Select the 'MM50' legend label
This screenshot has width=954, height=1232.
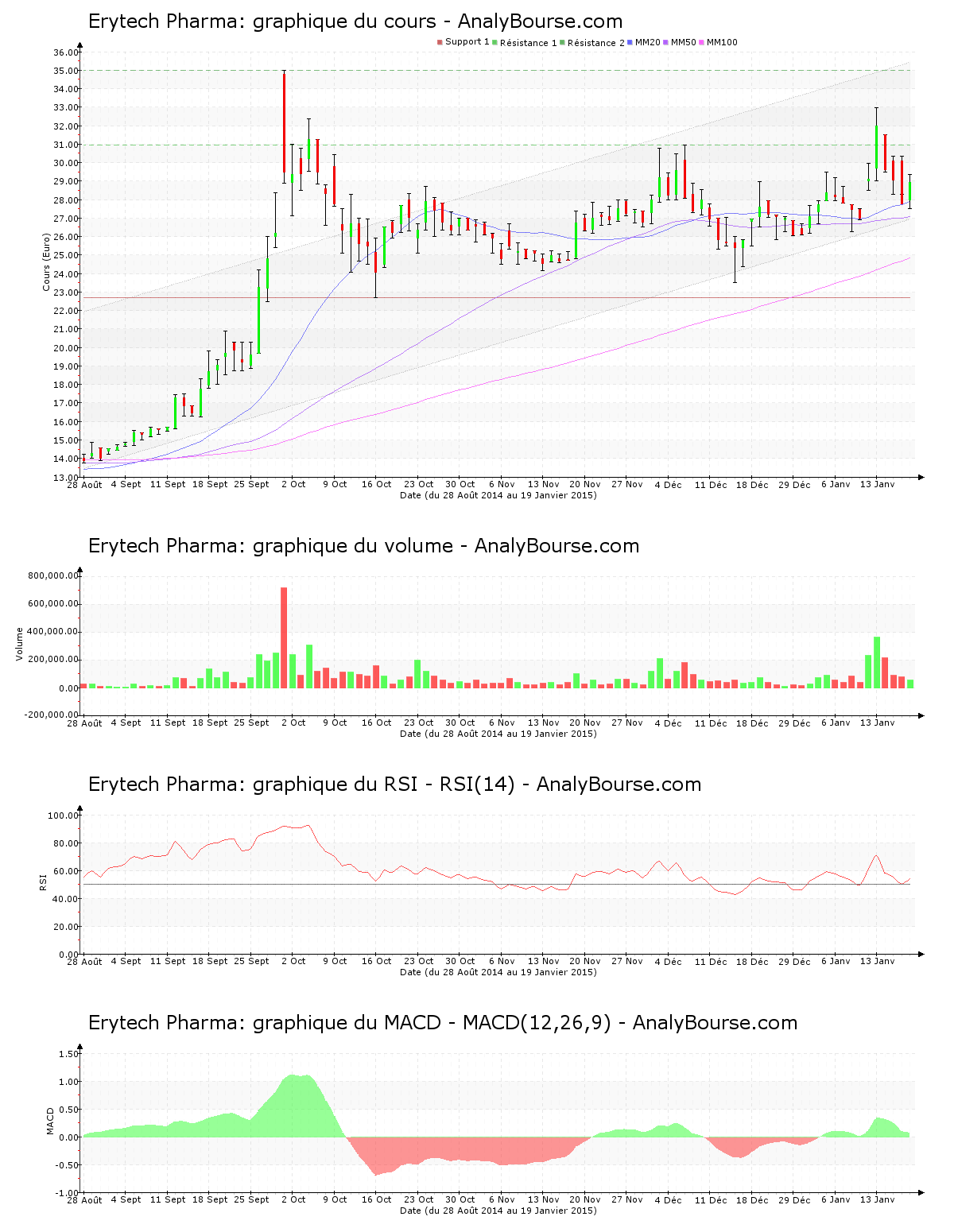coord(684,42)
